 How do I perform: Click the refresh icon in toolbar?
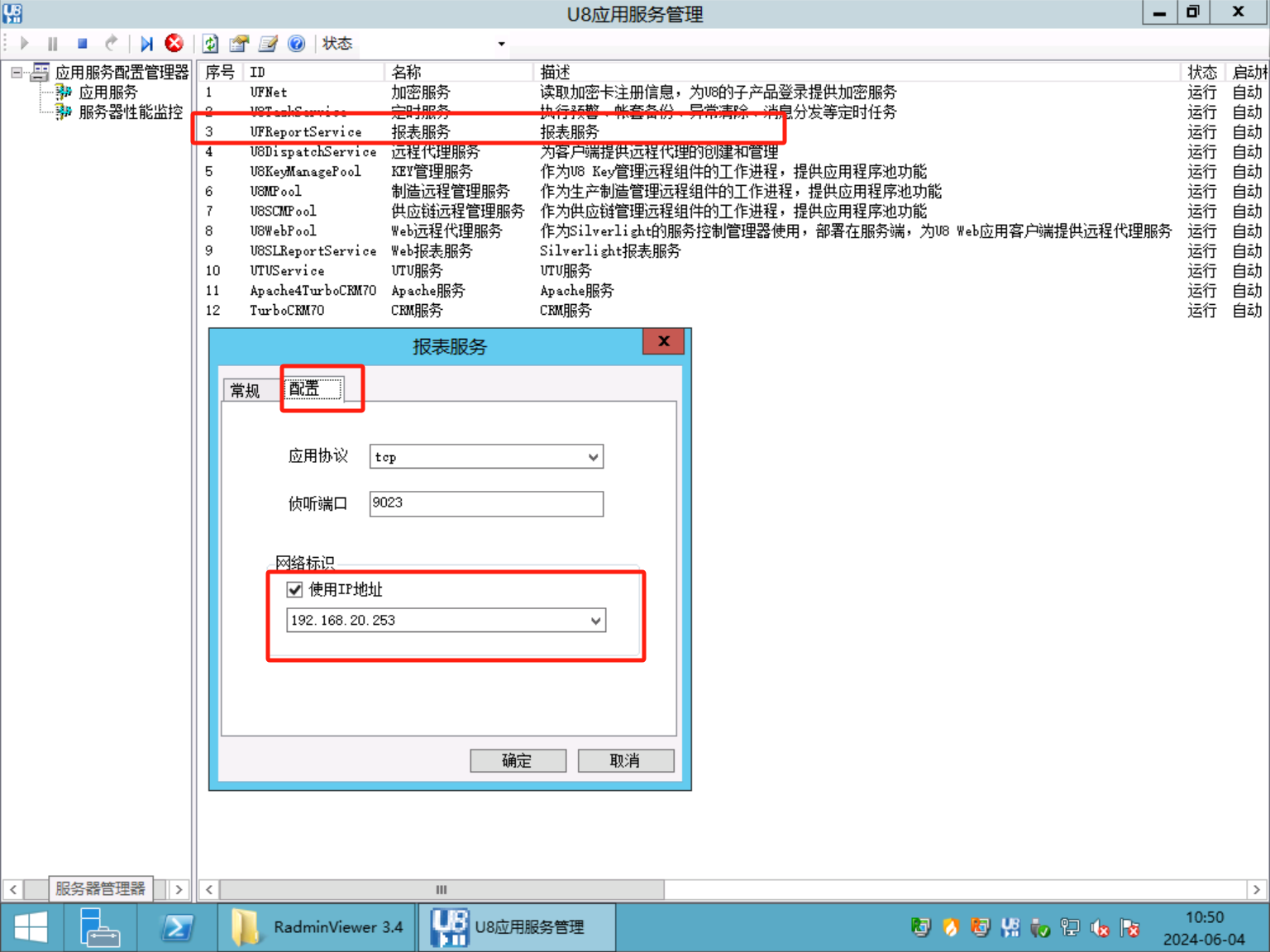(x=211, y=44)
